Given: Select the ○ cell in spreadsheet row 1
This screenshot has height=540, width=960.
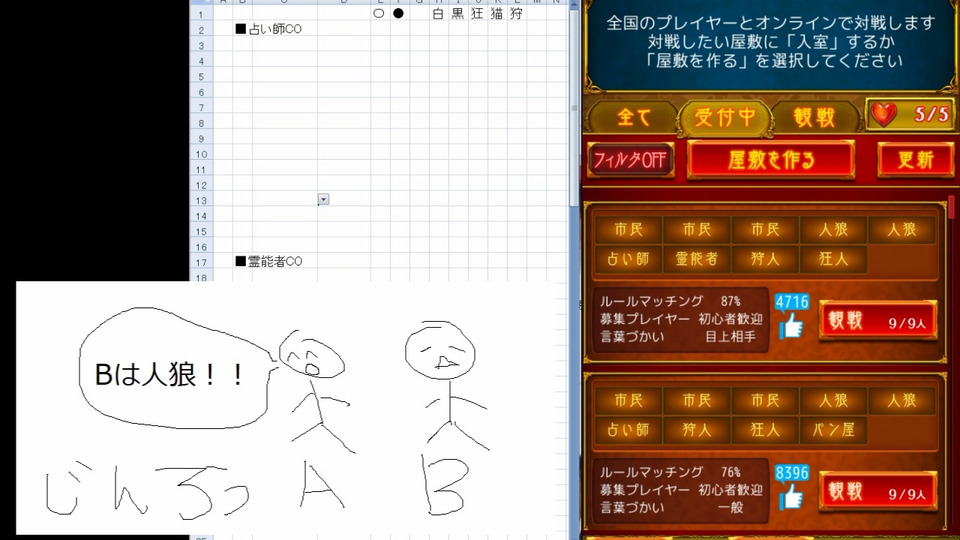Looking at the screenshot, I should click(x=379, y=13).
